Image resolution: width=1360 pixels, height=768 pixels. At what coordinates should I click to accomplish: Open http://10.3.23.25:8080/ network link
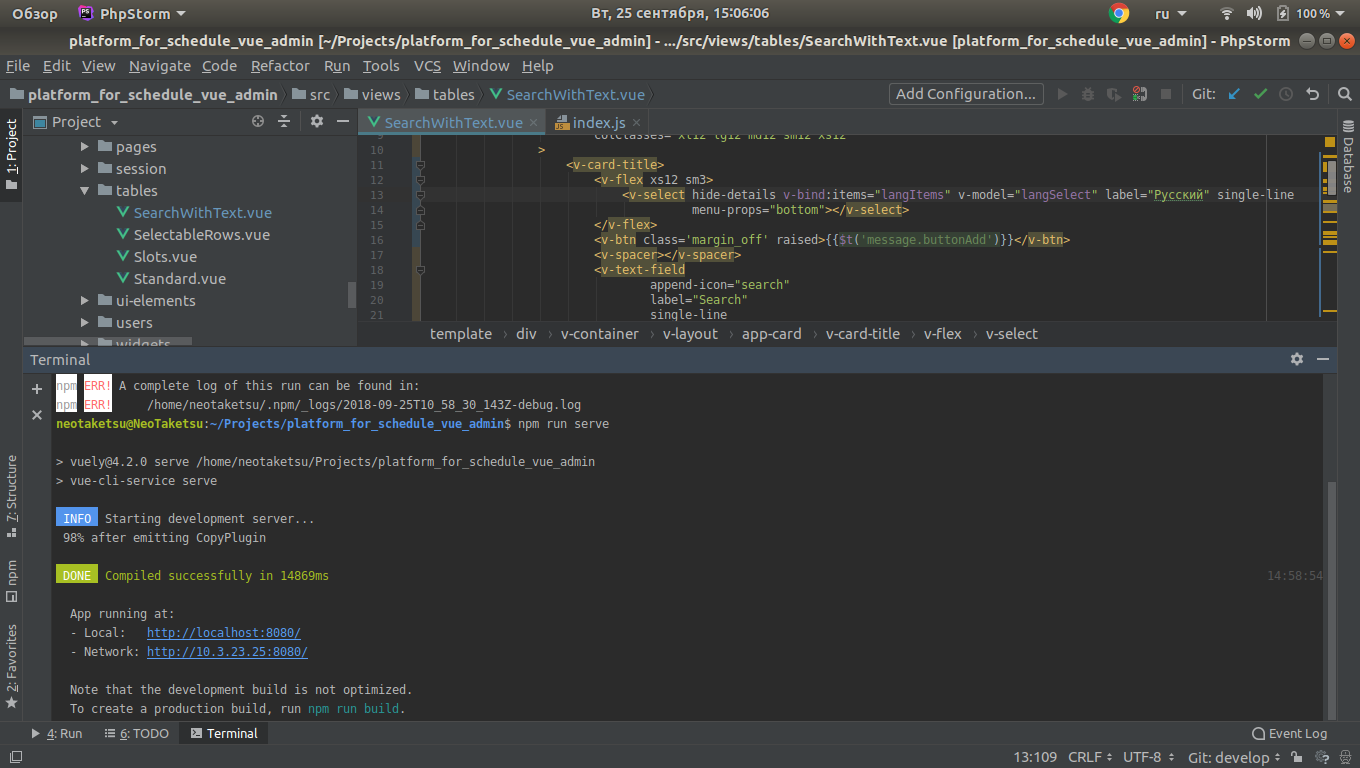pyautogui.click(x=227, y=652)
